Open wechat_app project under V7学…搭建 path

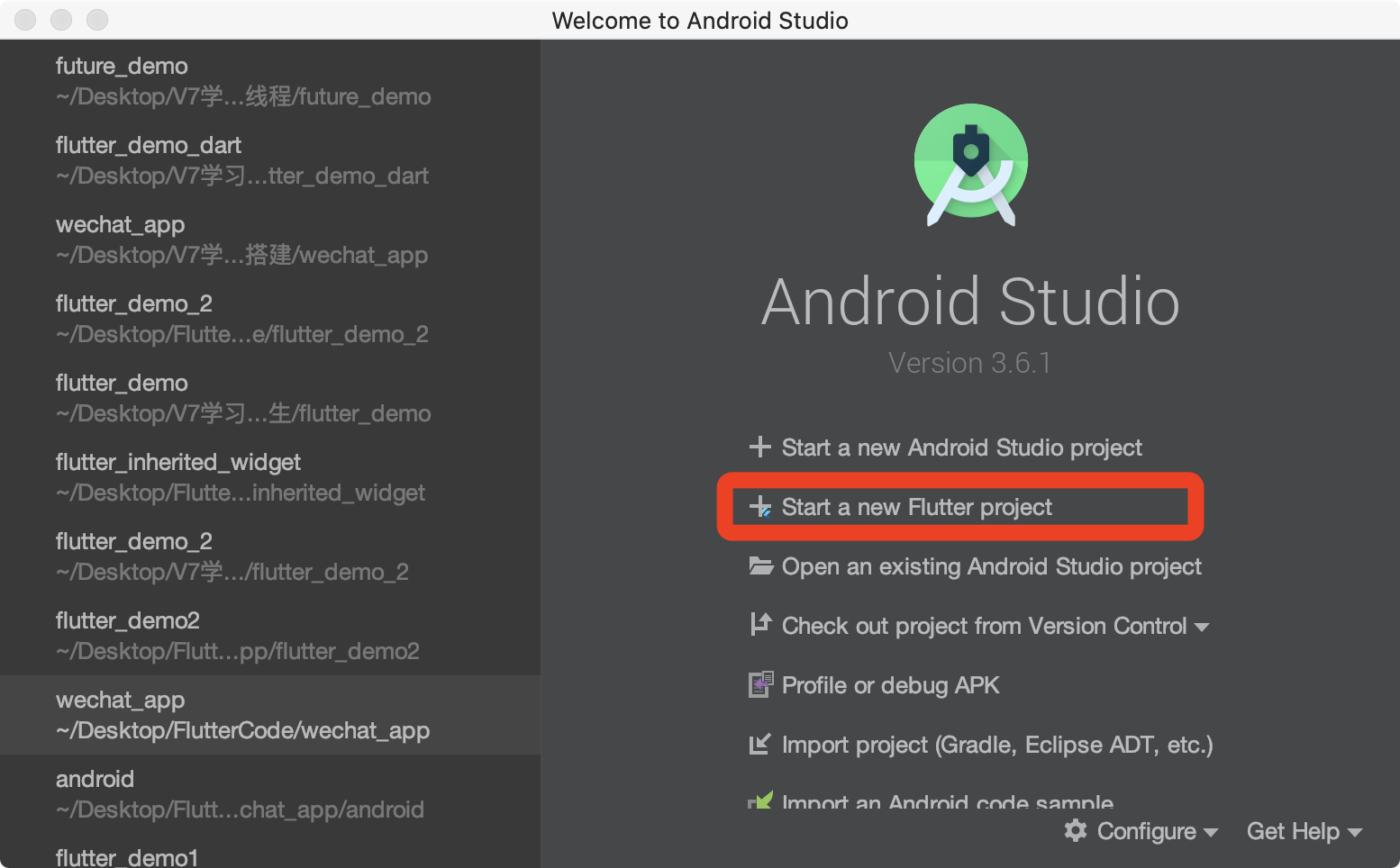click(x=270, y=240)
